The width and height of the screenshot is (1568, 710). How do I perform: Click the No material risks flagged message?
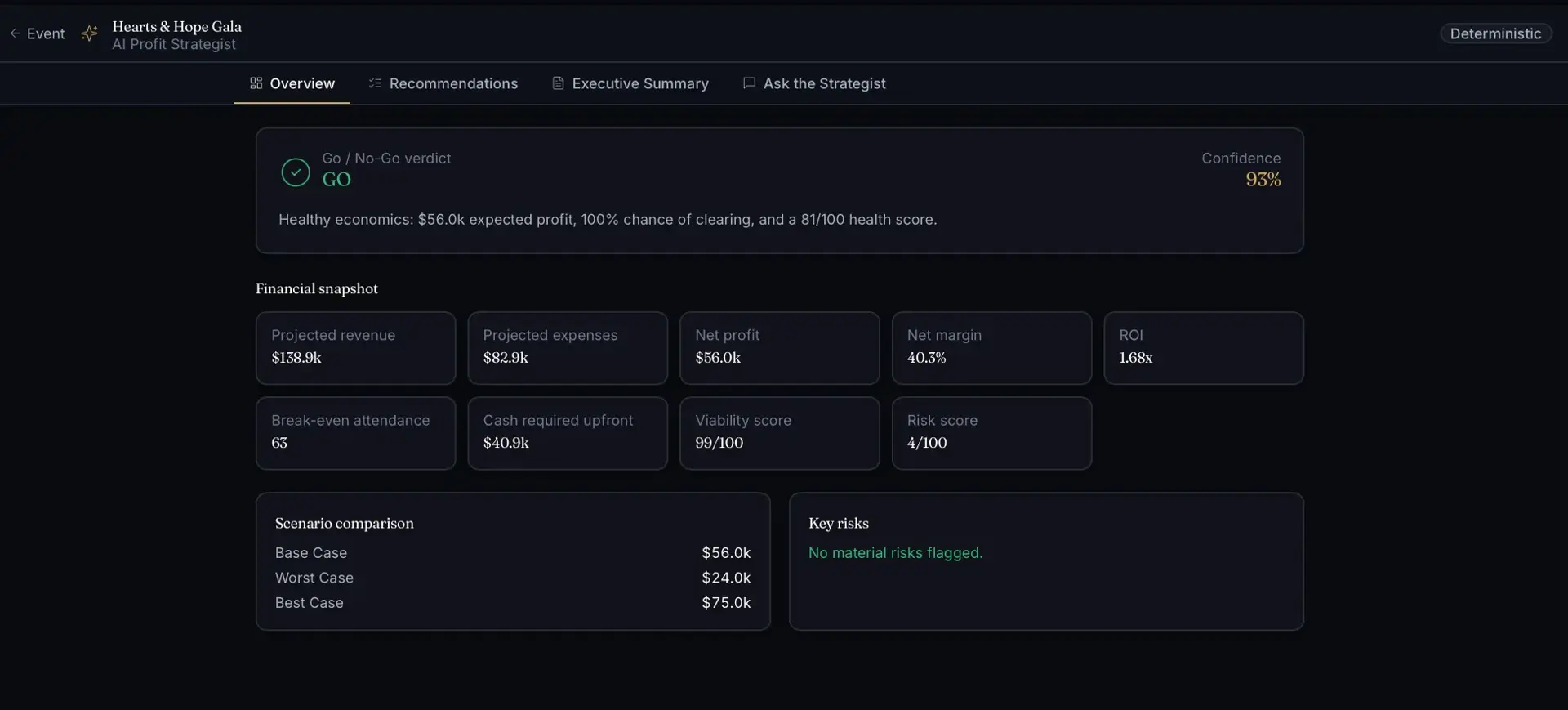point(896,553)
